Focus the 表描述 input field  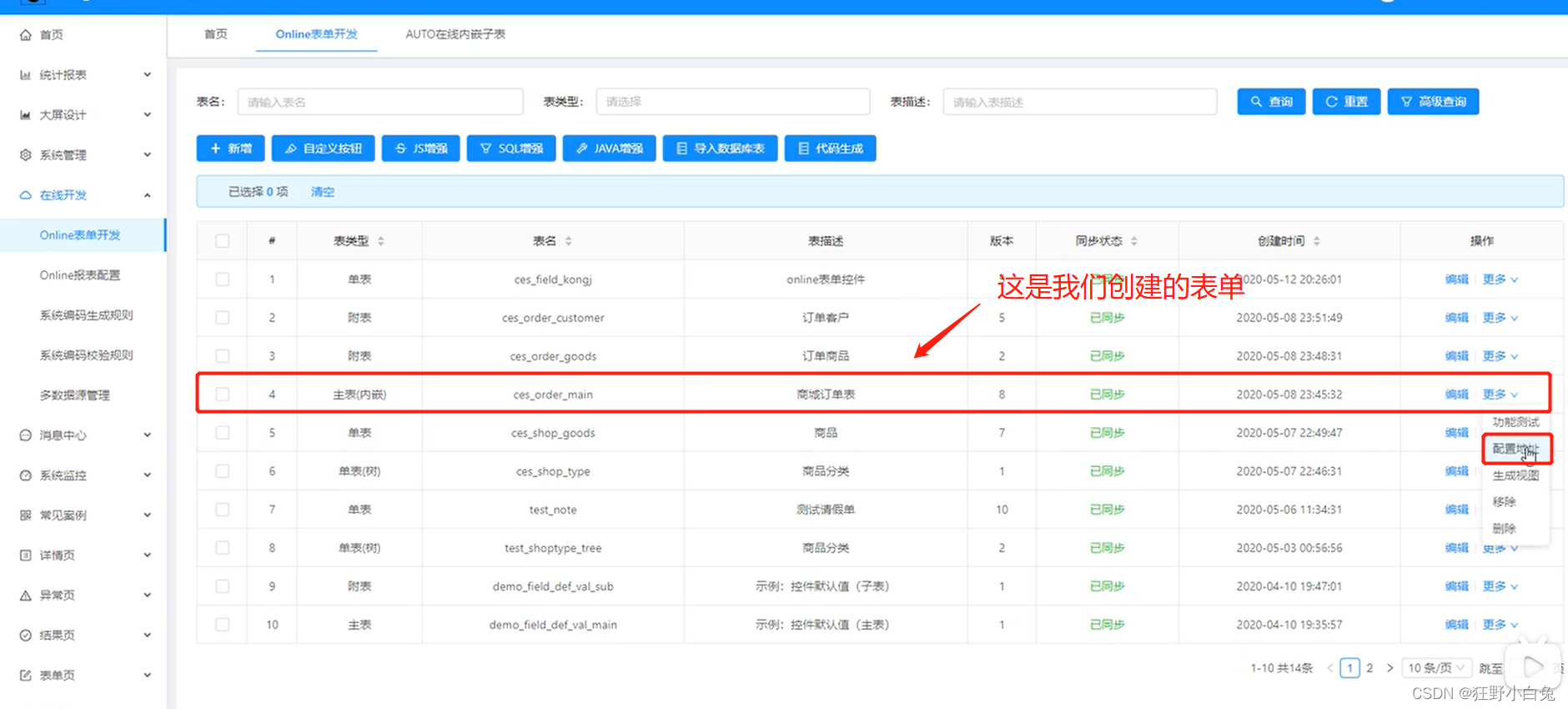(1080, 102)
